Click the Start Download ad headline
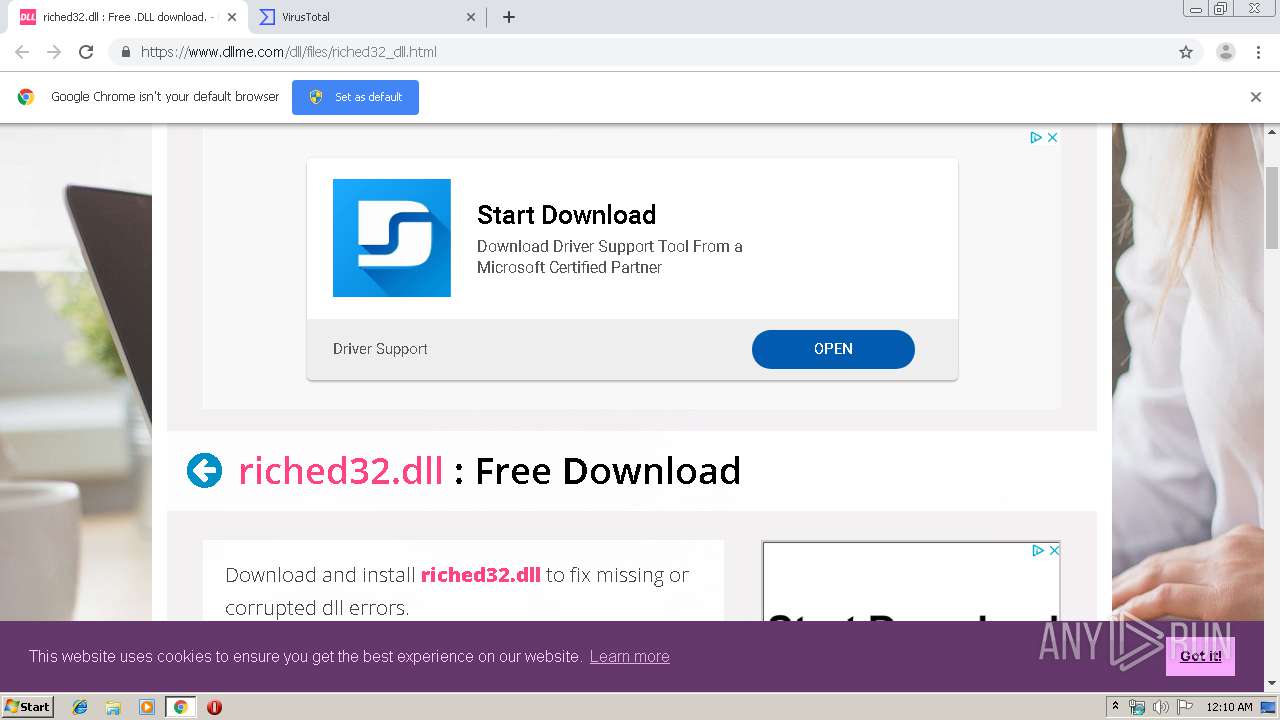 click(x=566, y=215)
